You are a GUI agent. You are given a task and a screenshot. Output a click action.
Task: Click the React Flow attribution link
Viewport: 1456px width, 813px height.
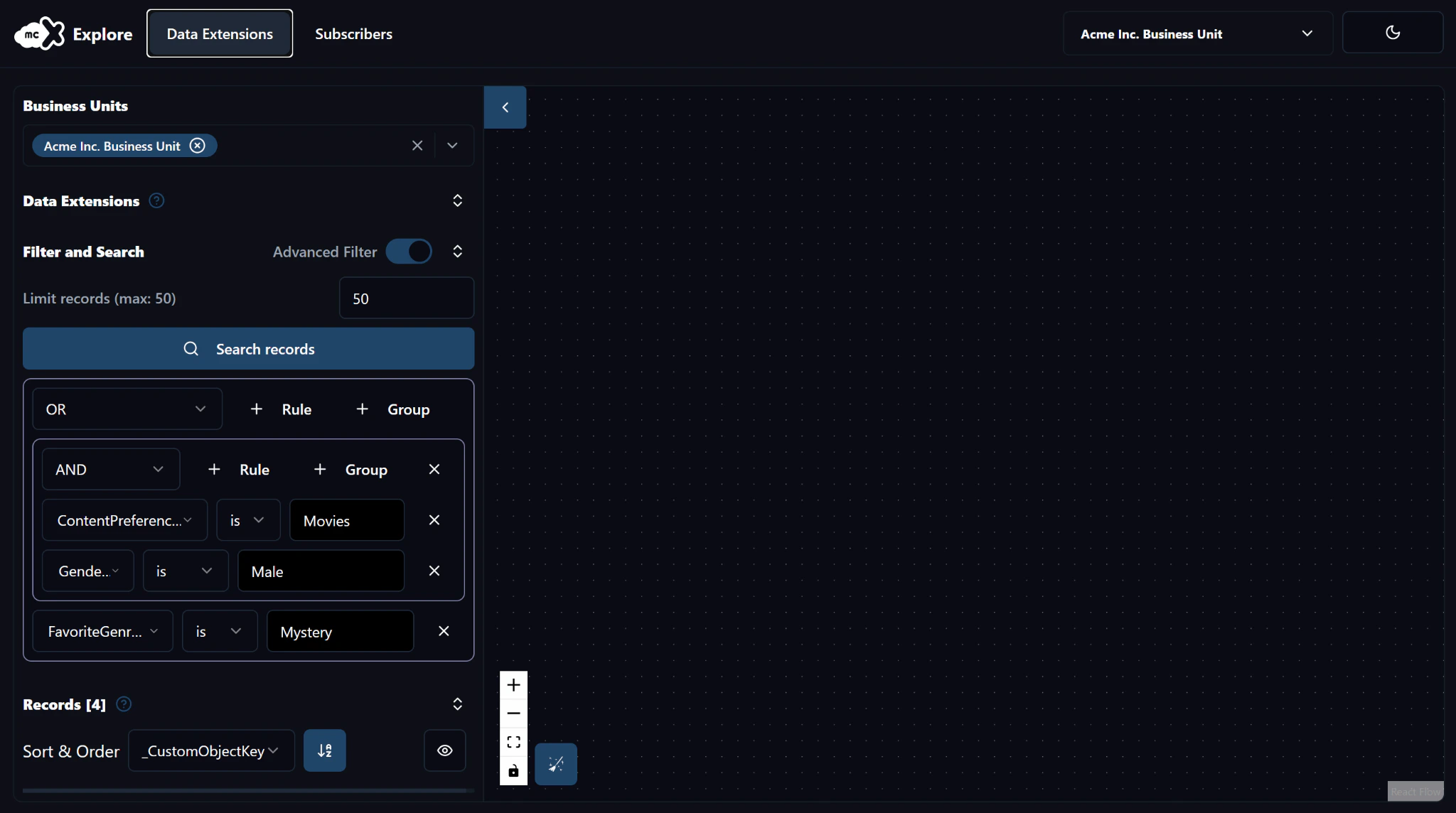point(1415,792)
